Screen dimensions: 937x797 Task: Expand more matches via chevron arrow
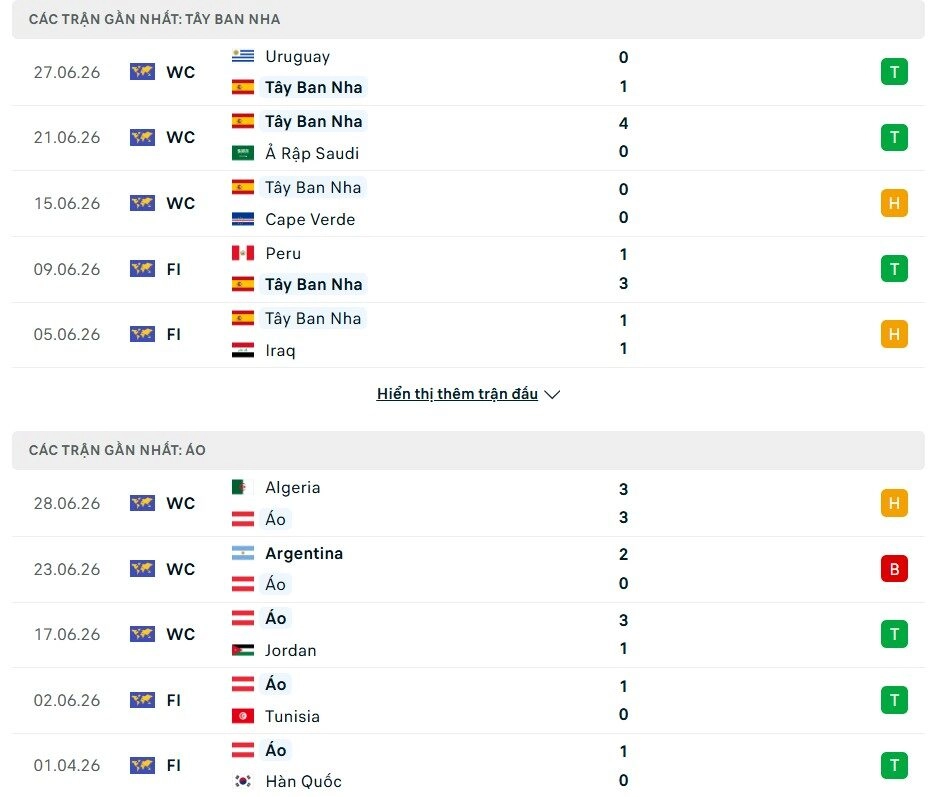point(552,394)
